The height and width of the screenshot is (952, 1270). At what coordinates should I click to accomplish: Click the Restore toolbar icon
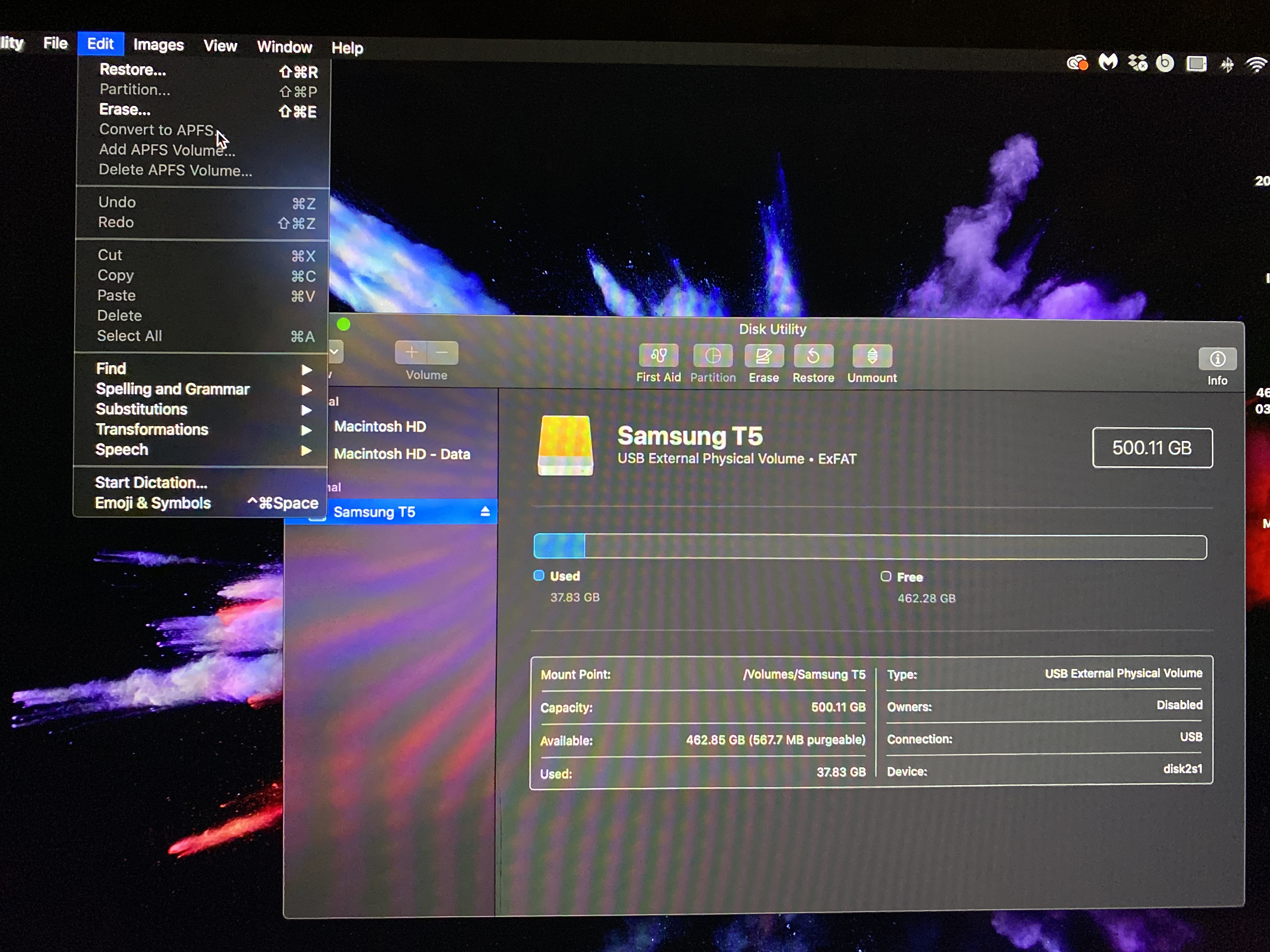813,356
